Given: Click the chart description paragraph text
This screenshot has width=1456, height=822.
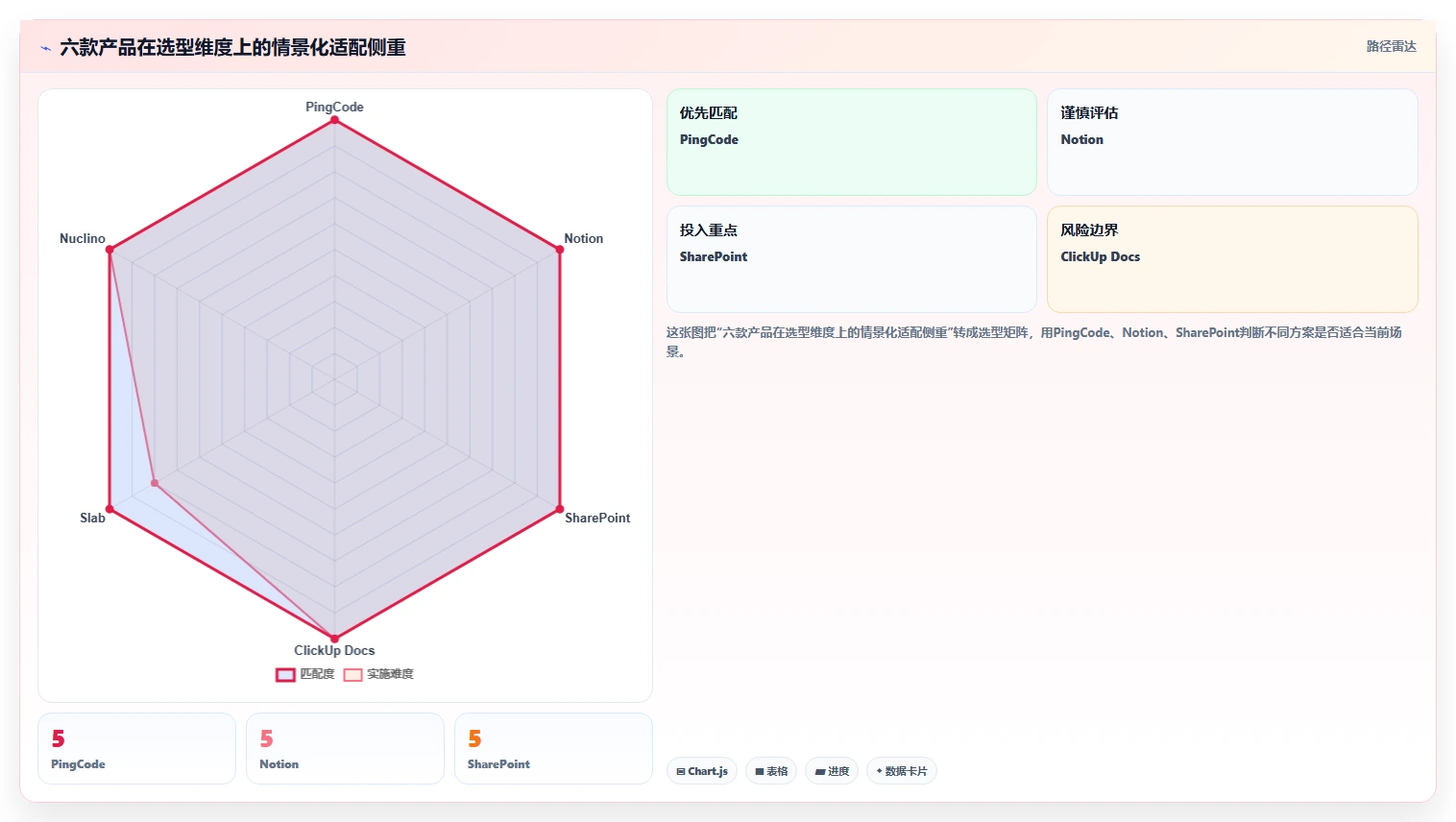Looking at the screenshot, I should [1035, 342].
